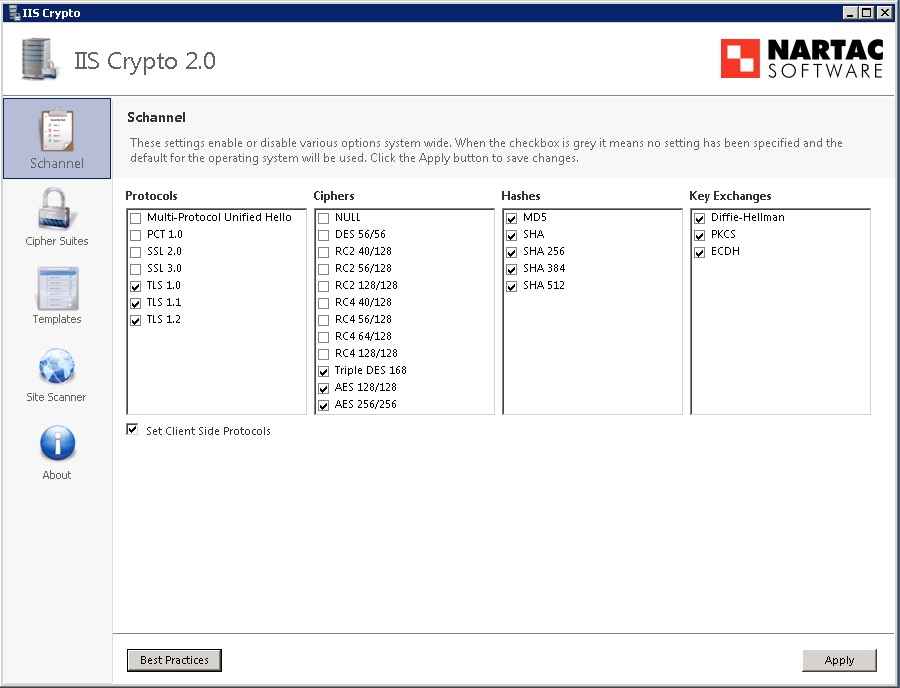The width and height of the screenshot is (900, 688).
Task: Check RC2 56/128 cipher
Action: pyautogui.click(x=324, y=269)
